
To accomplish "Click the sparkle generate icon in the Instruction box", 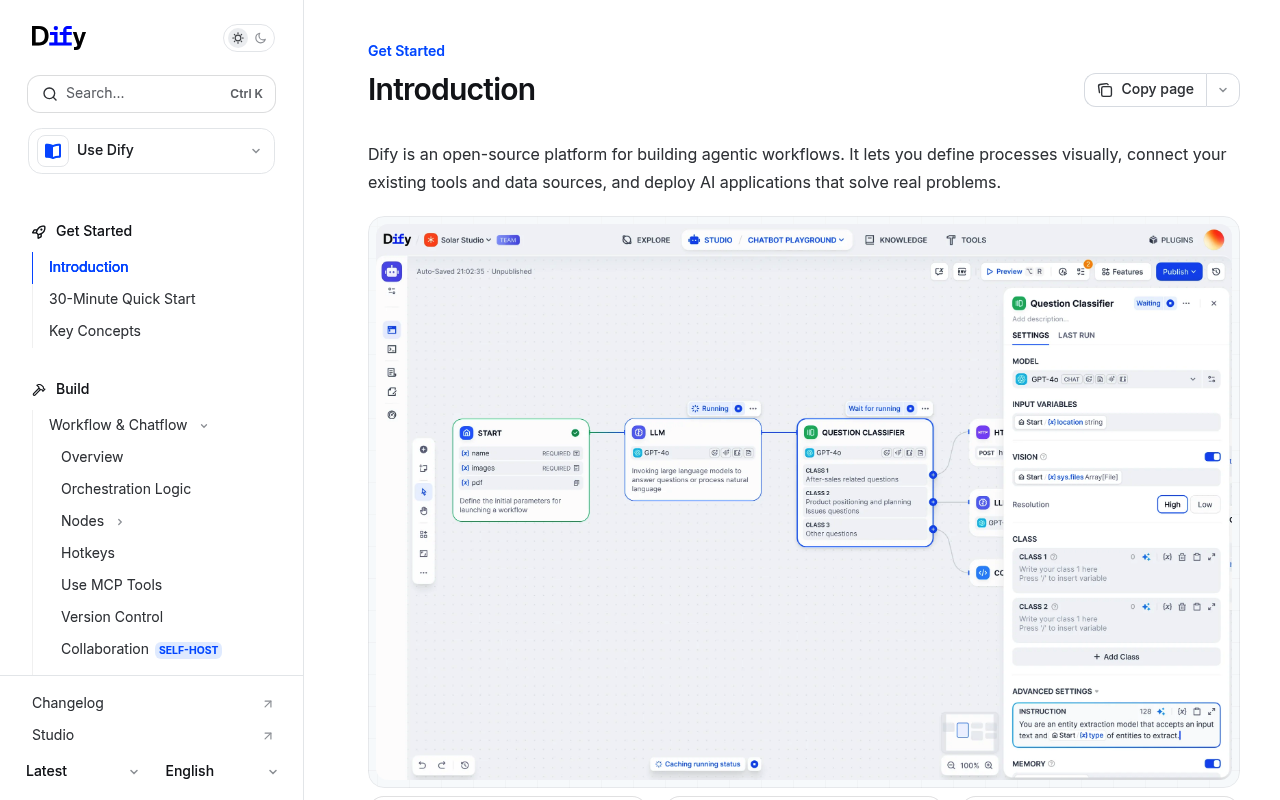I will pos(1161,711).
